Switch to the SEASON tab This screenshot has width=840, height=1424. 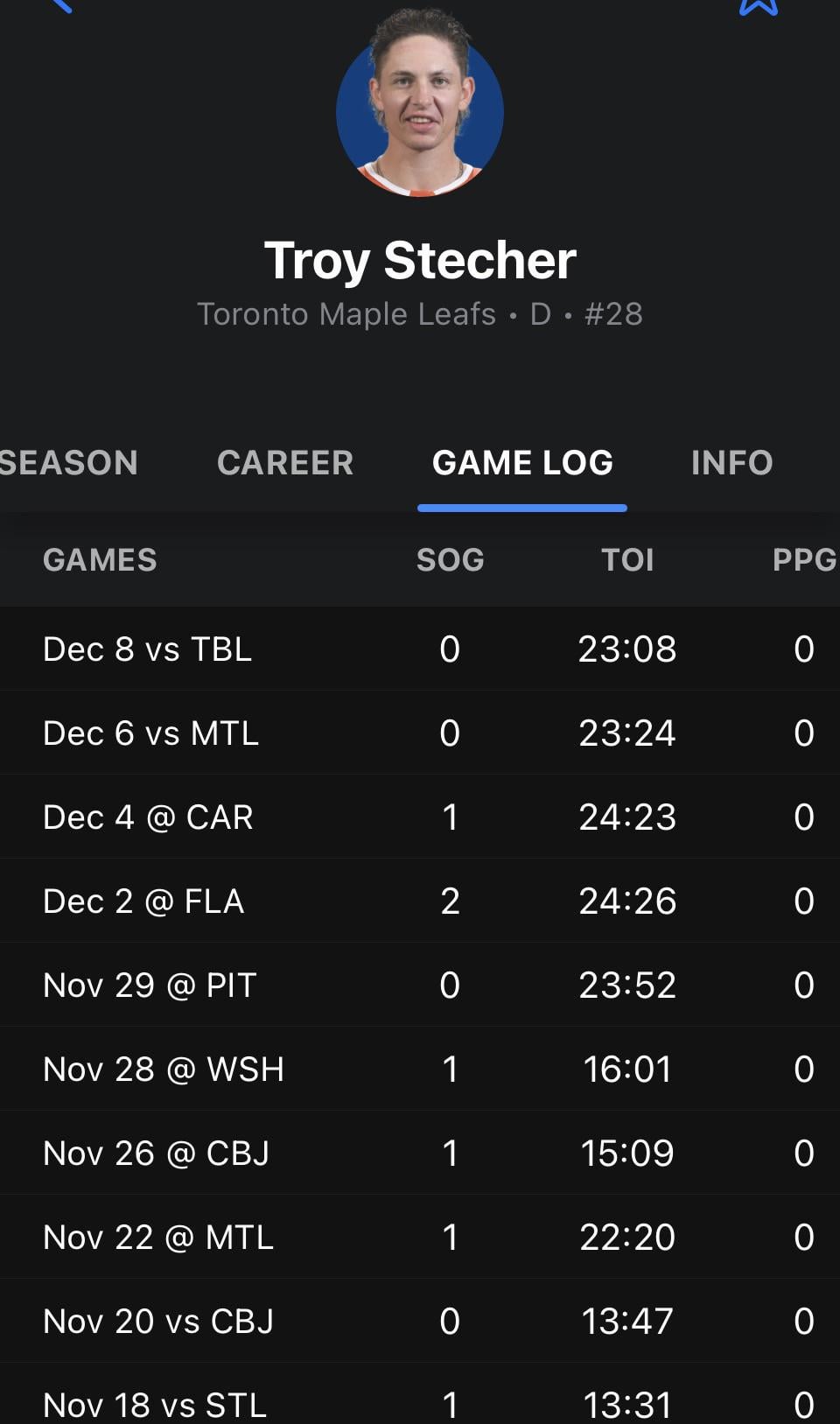tap(68, 462)
